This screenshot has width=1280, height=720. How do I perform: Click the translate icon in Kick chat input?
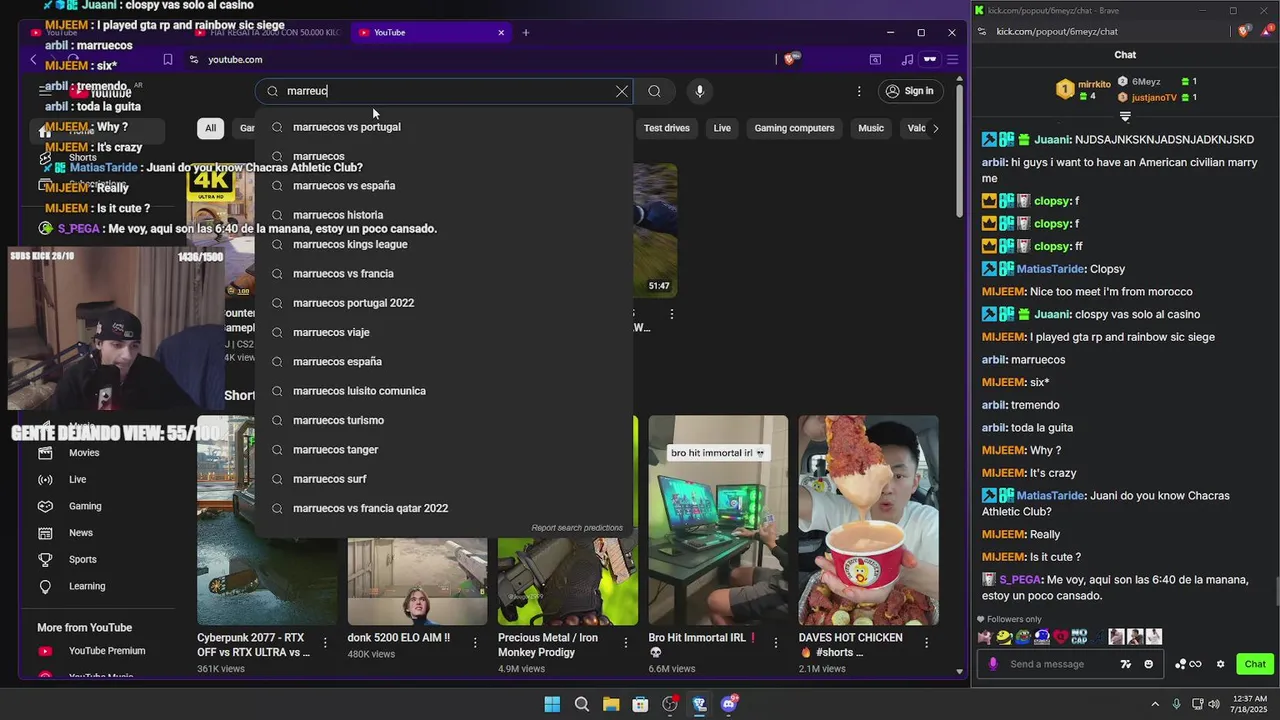tap(1126, 664)
